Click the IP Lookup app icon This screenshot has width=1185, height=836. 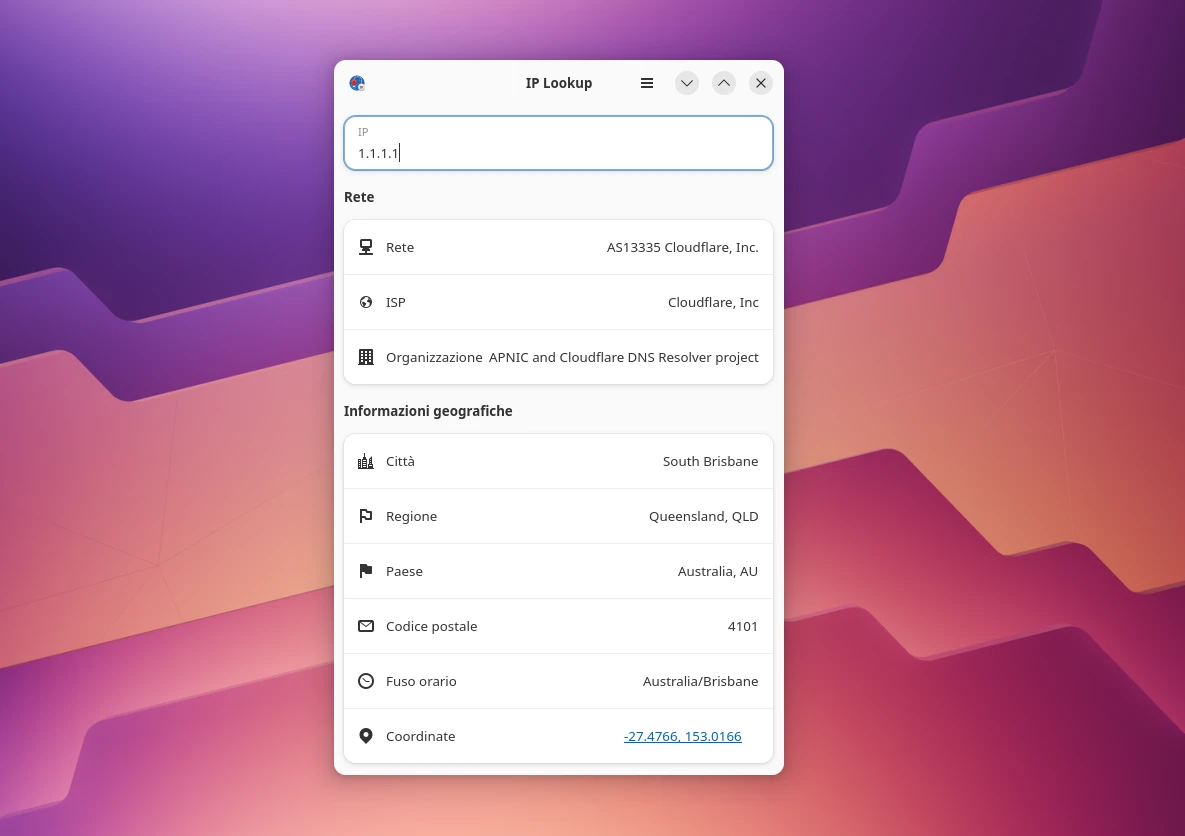(x=357, y=83)
